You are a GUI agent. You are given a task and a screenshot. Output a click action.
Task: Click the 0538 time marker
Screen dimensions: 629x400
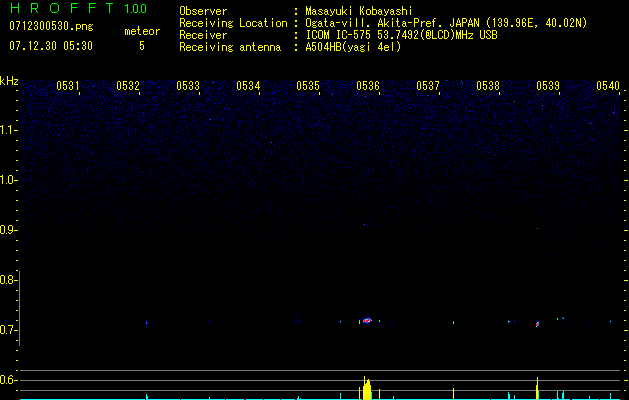(x=488, y=86)
